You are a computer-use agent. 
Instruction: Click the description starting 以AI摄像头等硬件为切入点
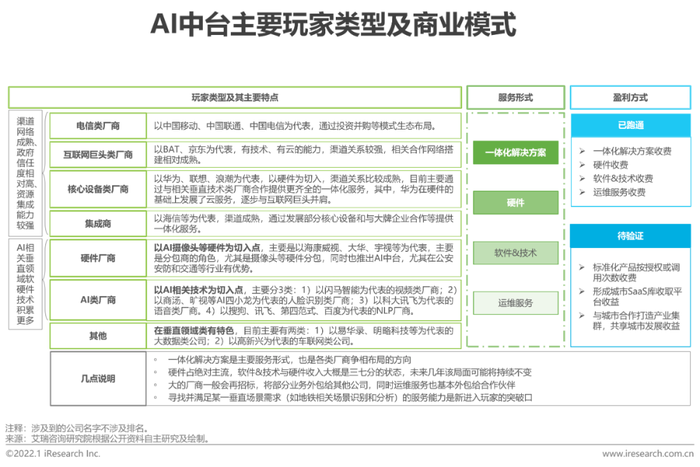[304, 258]
